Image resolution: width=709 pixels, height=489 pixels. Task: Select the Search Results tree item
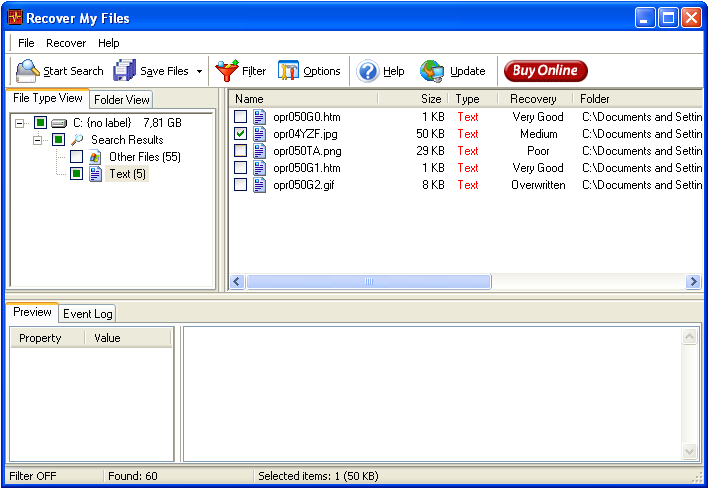pos(127,140)
